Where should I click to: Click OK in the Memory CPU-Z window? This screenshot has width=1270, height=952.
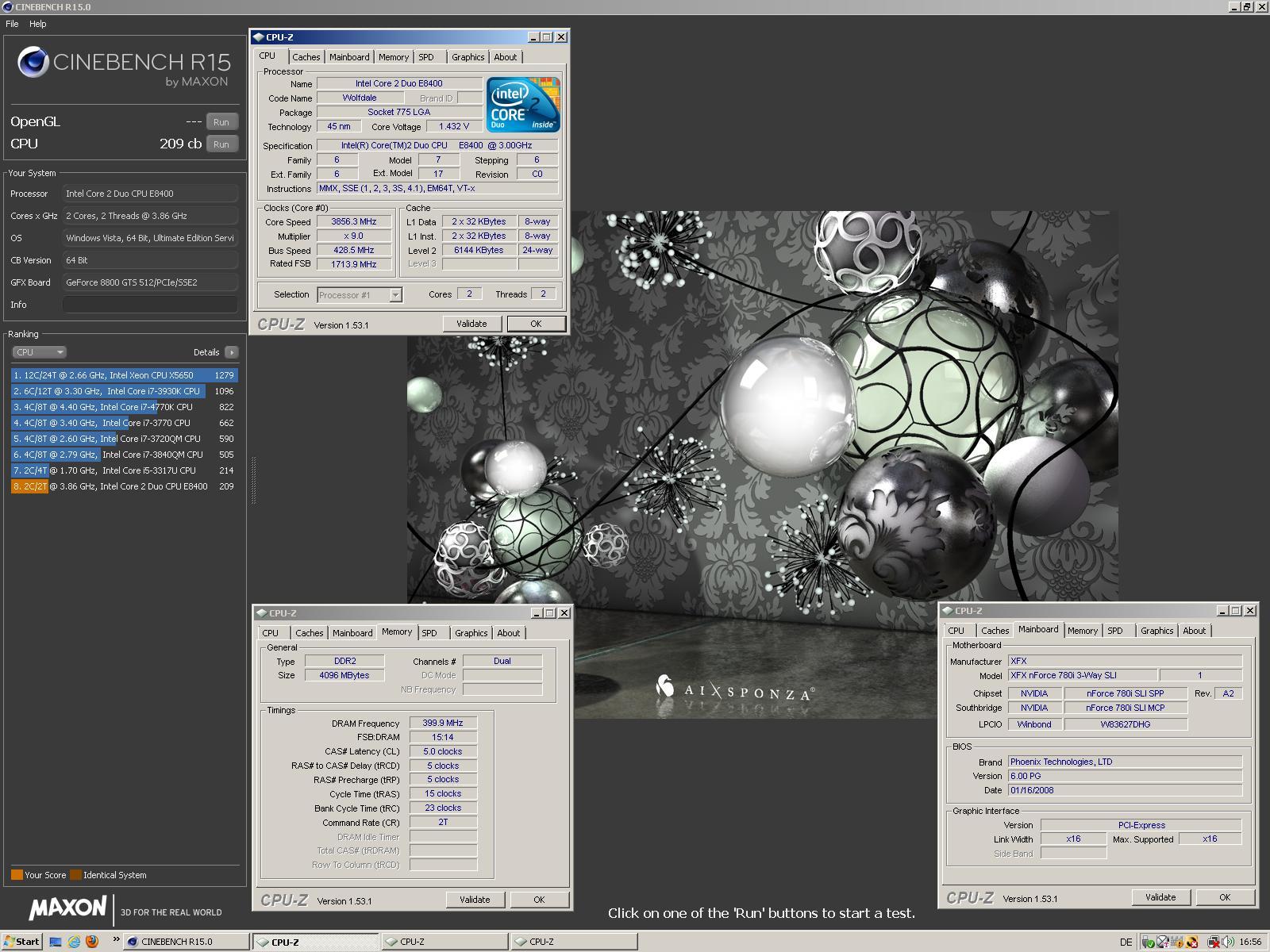pos(539,900)
